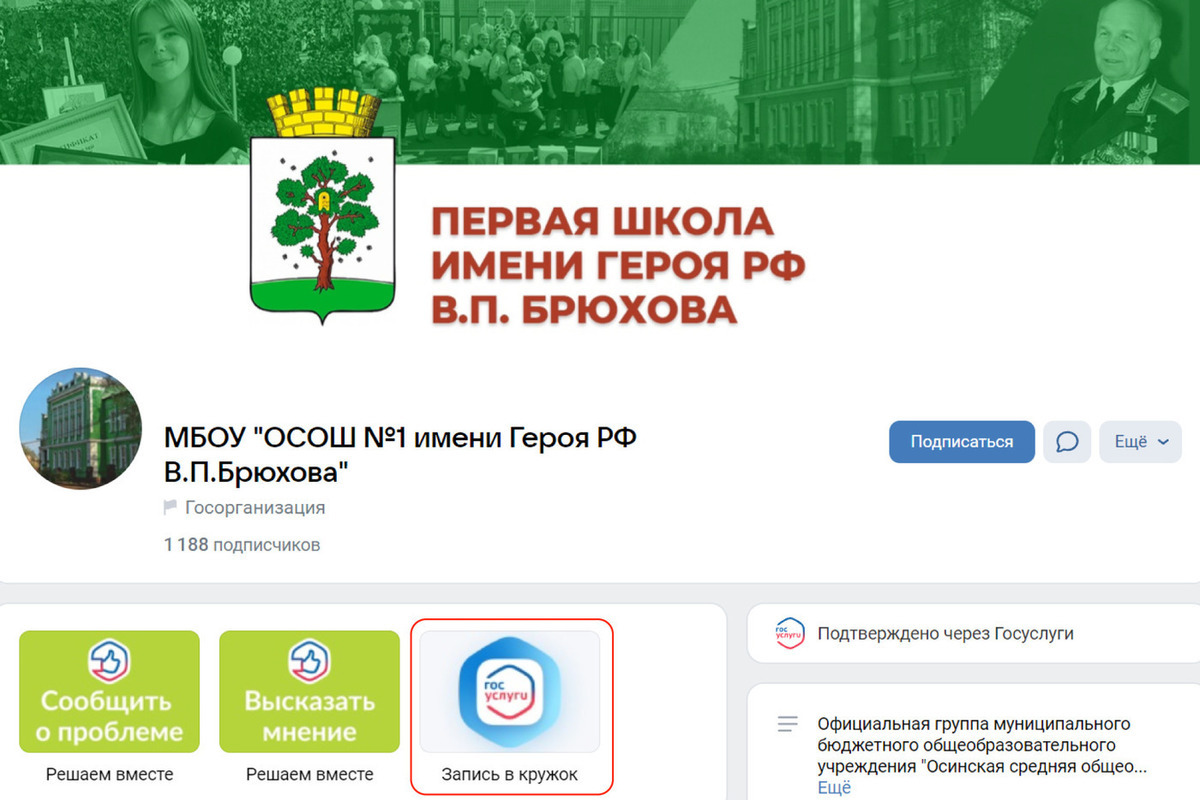This screenshot has width=1200, height=800.
Task: Click the Госорганизация category label
Action: point(255,508)
